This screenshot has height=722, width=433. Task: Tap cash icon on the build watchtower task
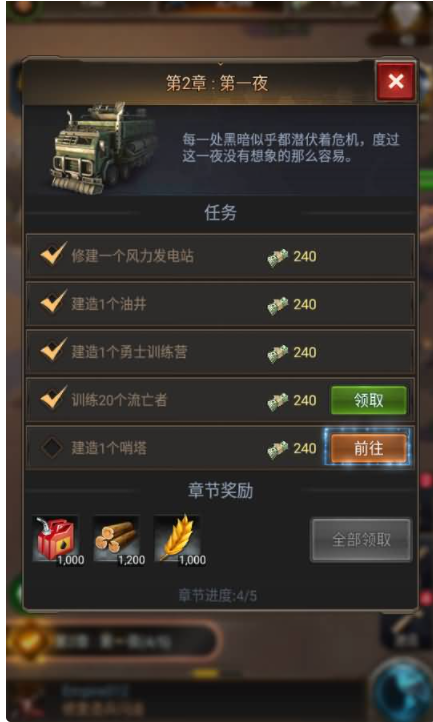(x=278, y=448)
